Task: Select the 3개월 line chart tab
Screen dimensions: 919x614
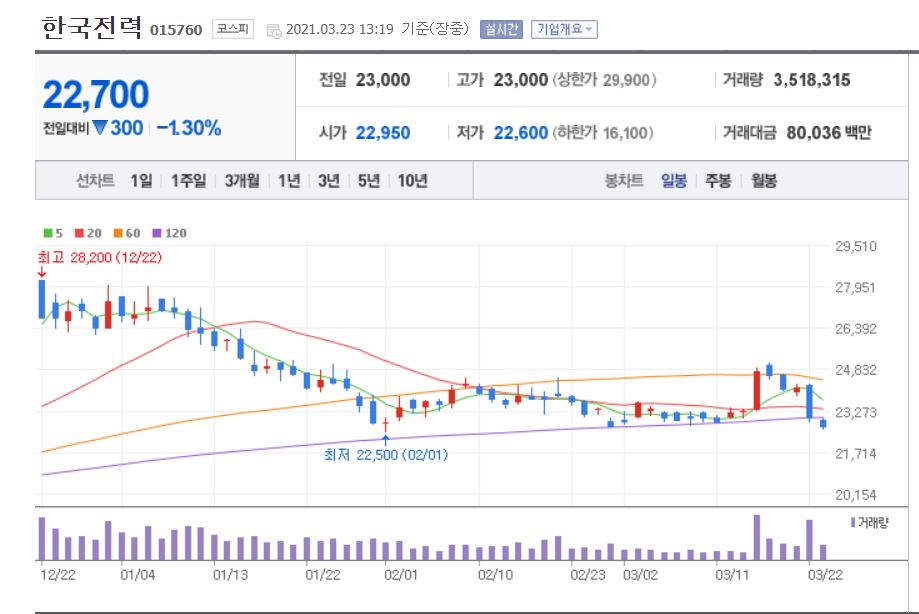Action: click(242, 180)
